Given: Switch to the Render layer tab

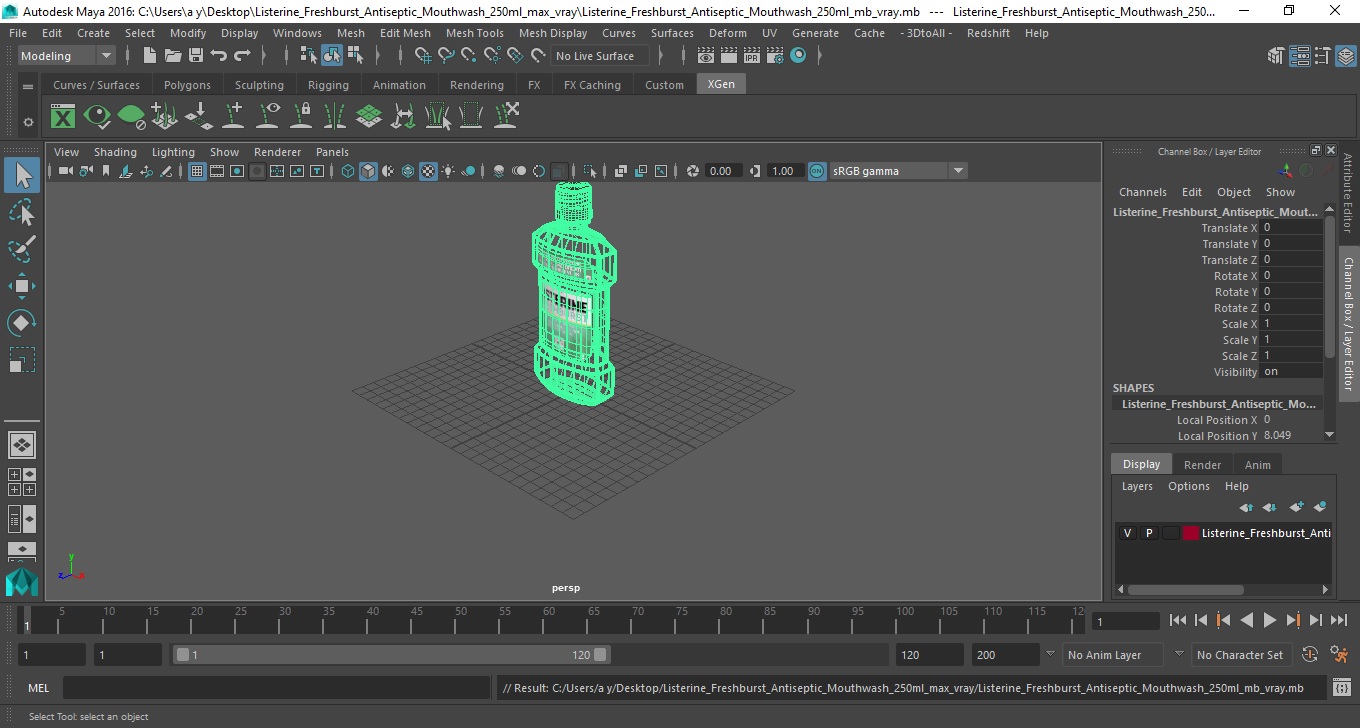Looking at the screenshot, I should [1202, 465].
